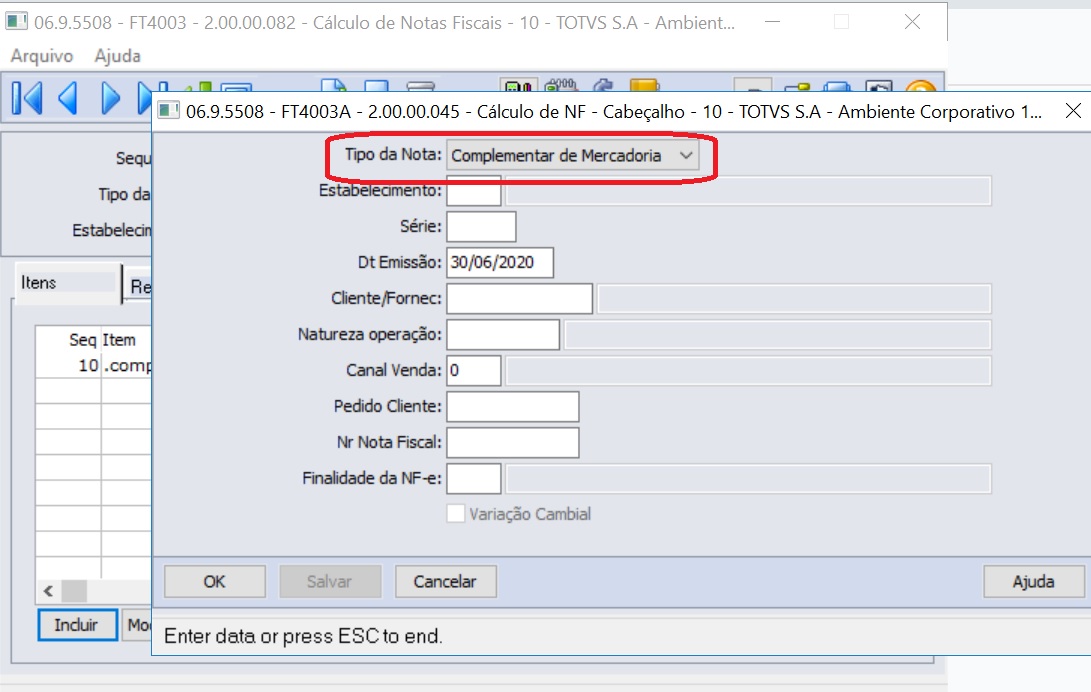Select the Itens tab in main window
The image size is (1091, 692).
[x=67, y=283]
